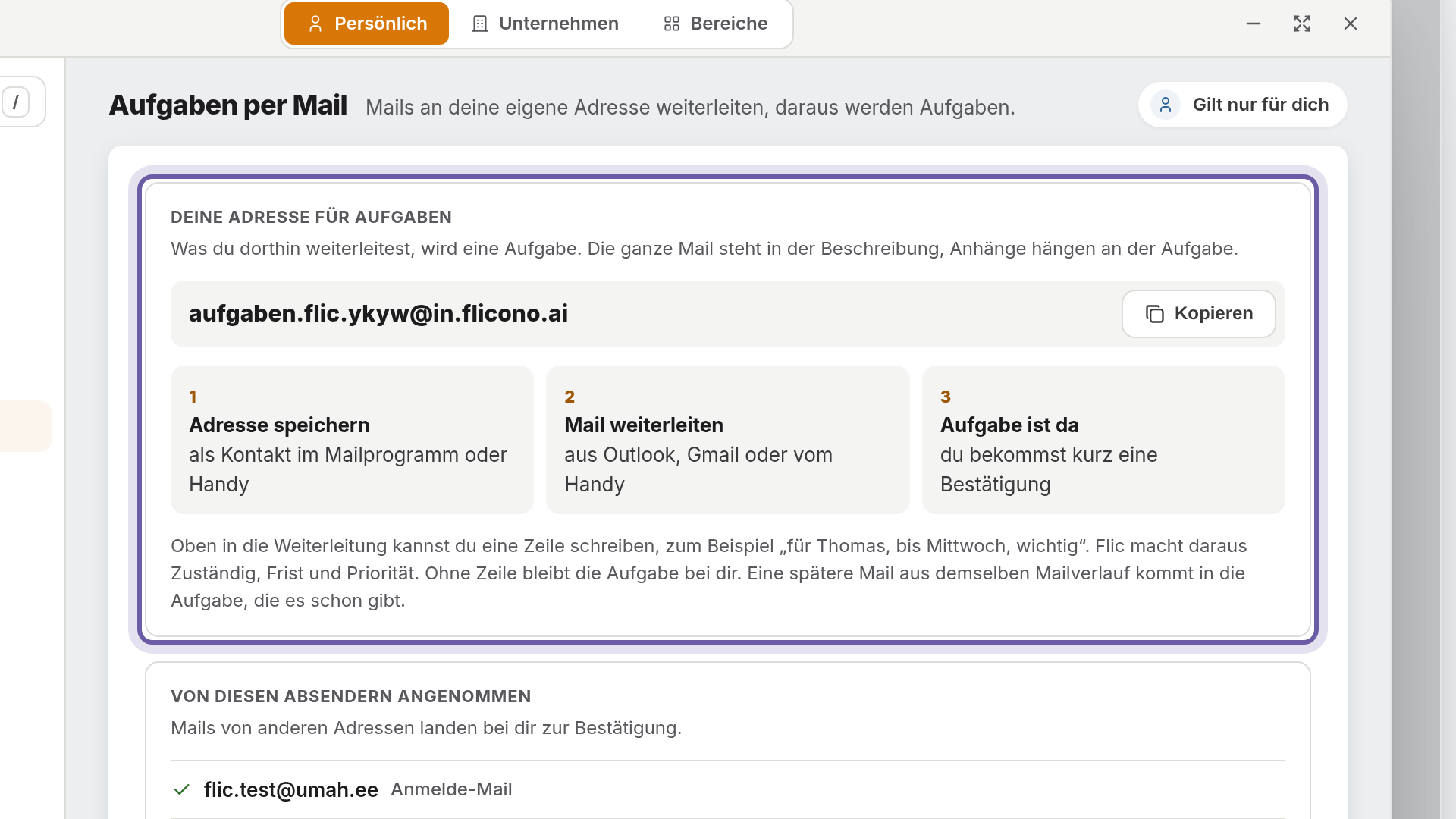Click the Mail weiterleiten step card

727,440
